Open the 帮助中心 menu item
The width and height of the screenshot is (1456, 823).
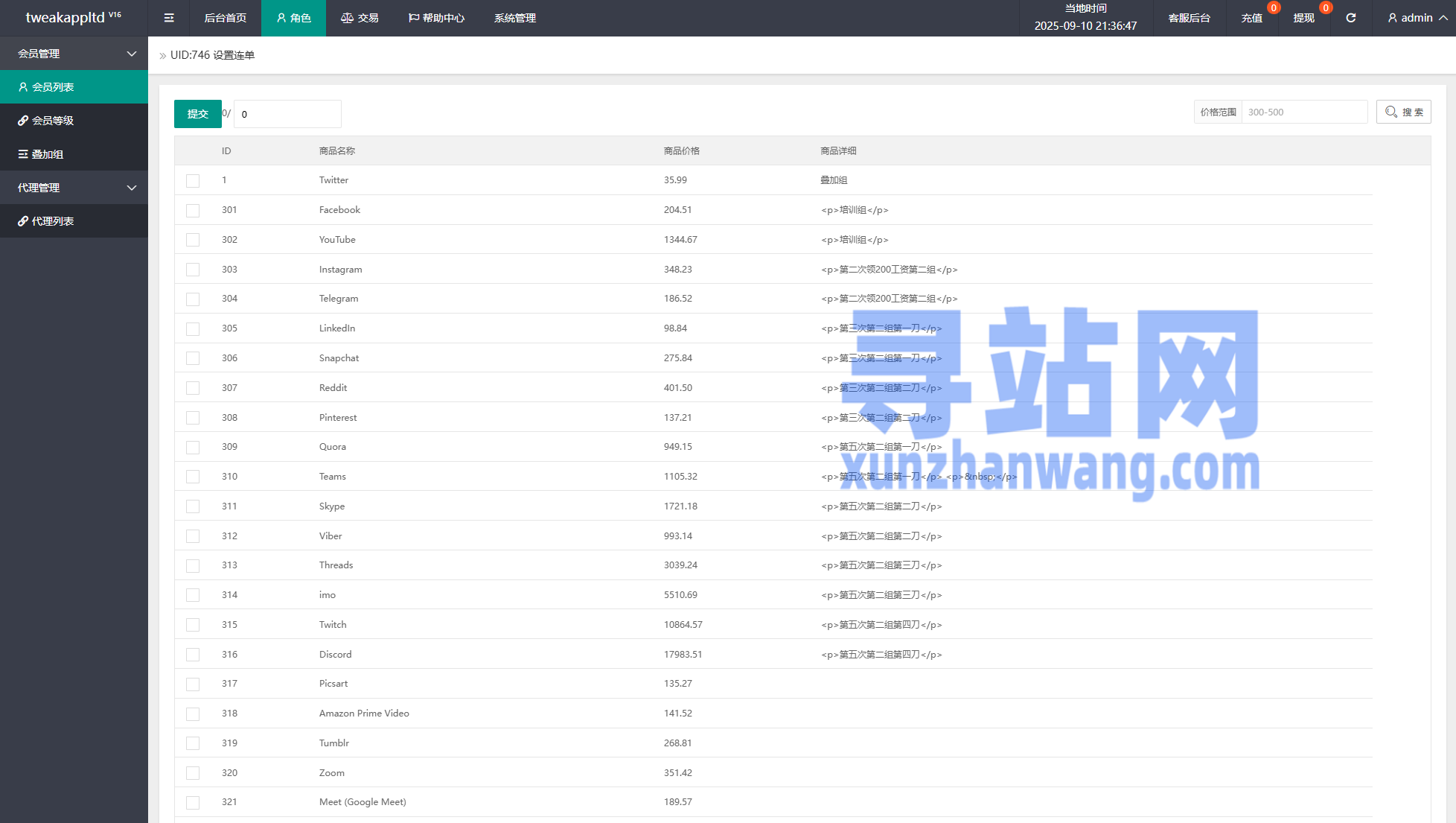coord(436,18)
